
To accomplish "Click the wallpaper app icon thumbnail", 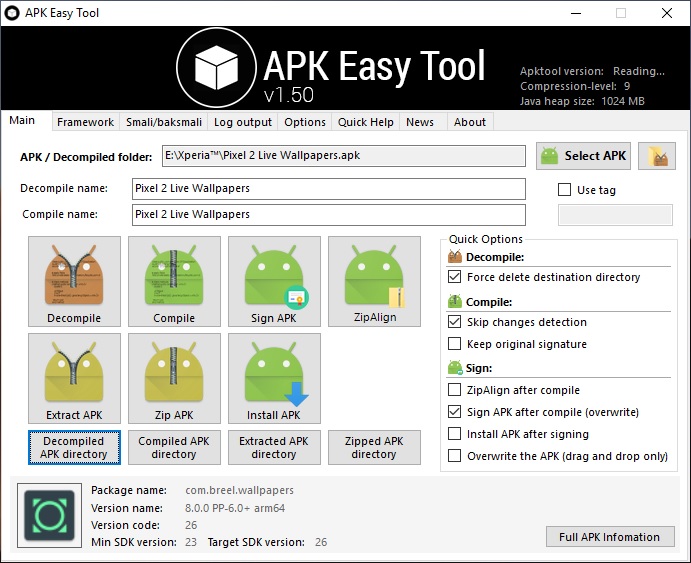I will point(49,515).
